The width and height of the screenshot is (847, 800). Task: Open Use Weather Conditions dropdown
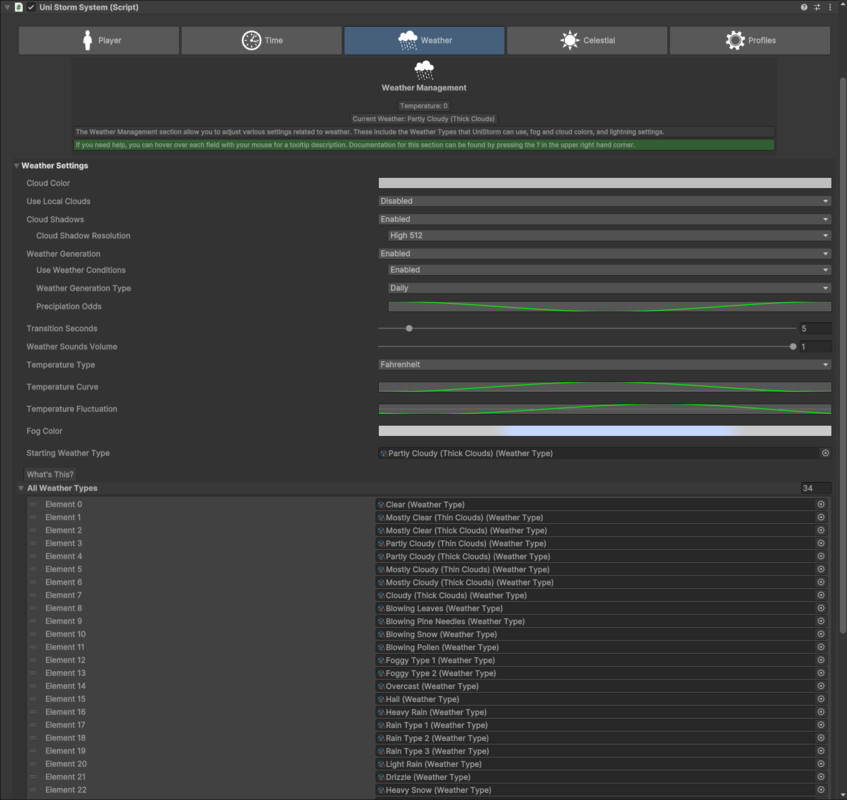pos(609,270)
